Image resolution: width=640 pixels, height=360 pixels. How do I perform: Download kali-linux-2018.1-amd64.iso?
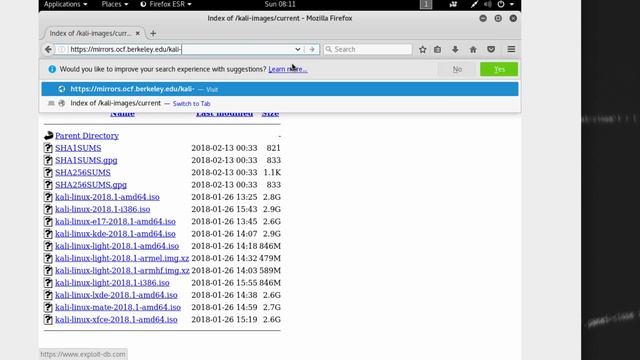107,197
